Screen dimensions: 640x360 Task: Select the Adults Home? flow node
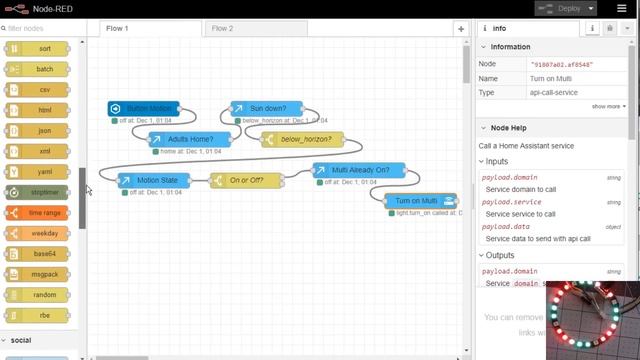click(x=190, y=139)
